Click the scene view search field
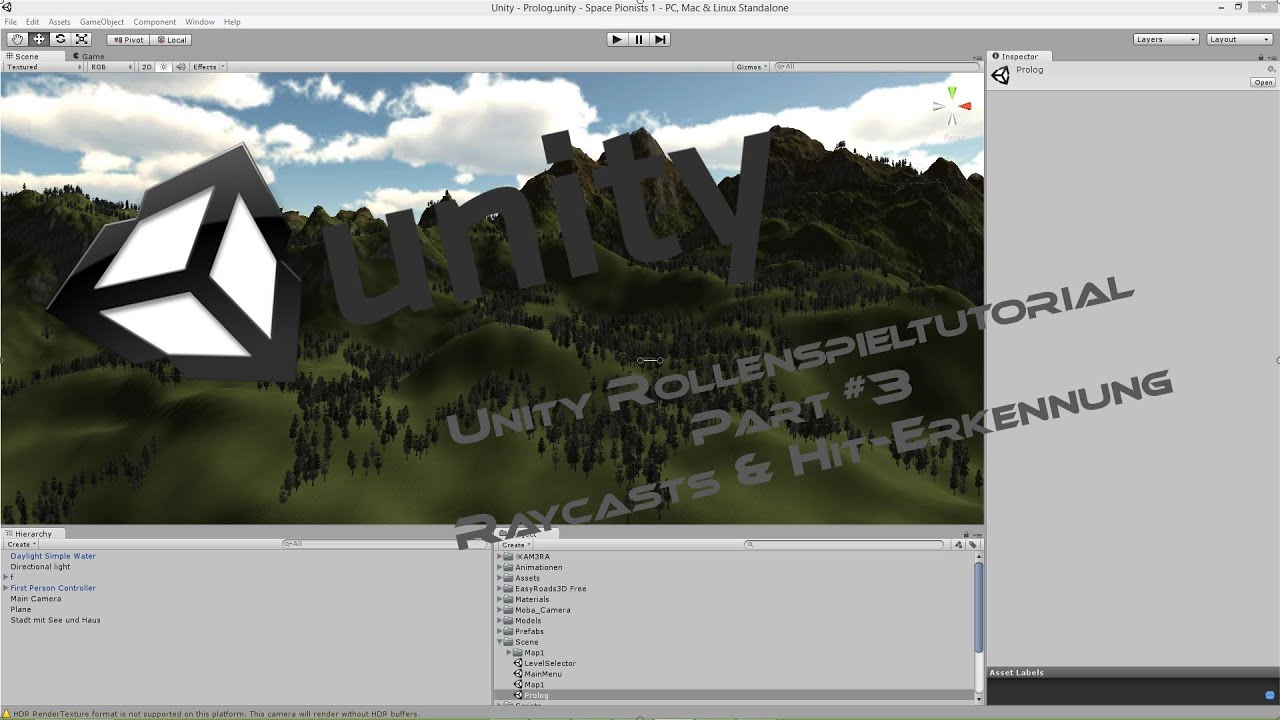The height and width of the screenshot is (720, 1280). (876, 67)
